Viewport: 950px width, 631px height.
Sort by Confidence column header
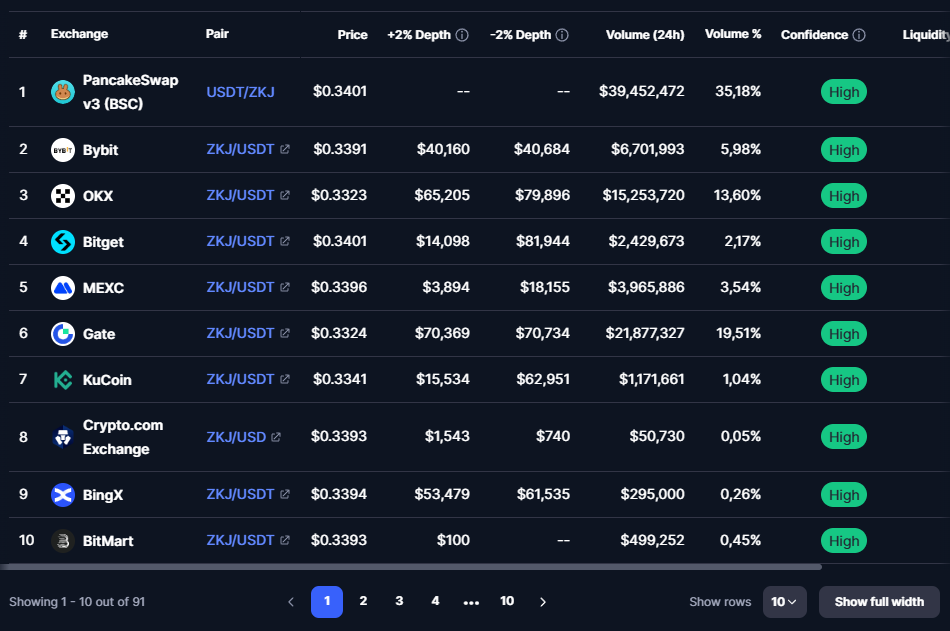[x=814, y=35]
